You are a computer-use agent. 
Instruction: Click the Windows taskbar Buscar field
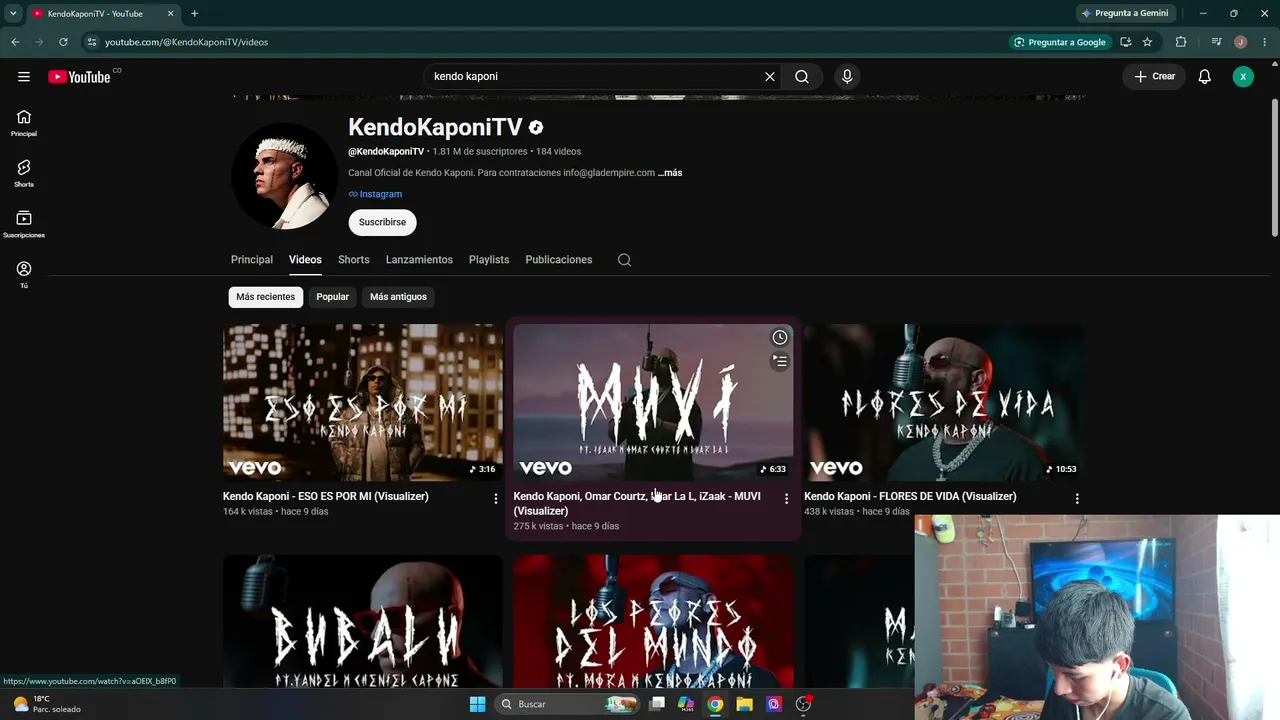click(x=567, y=704)
